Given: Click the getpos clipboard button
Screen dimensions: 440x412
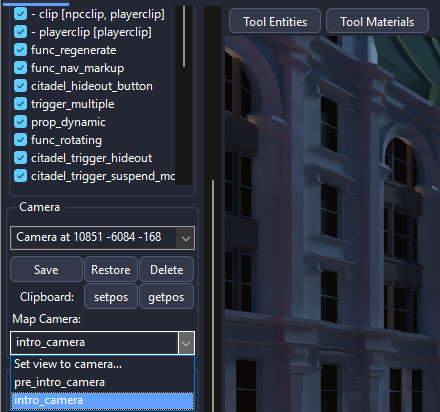Looking at the screenshot, I should click(167, 297).
